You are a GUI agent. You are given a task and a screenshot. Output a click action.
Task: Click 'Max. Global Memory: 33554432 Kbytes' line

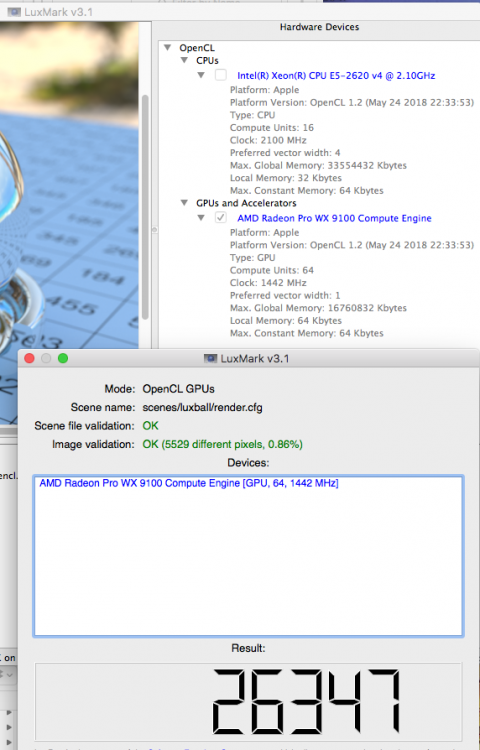318,165
